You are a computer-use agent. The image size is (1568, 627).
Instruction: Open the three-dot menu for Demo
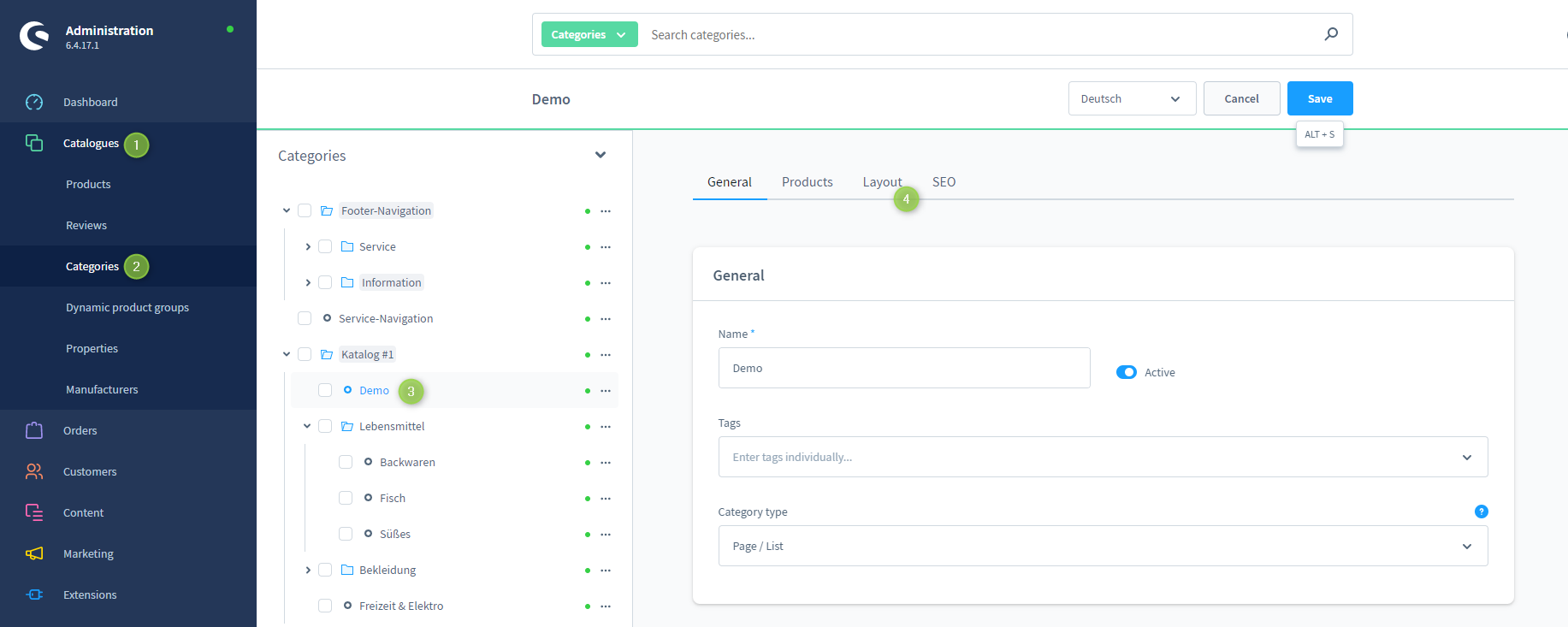(x=606, y=391)
